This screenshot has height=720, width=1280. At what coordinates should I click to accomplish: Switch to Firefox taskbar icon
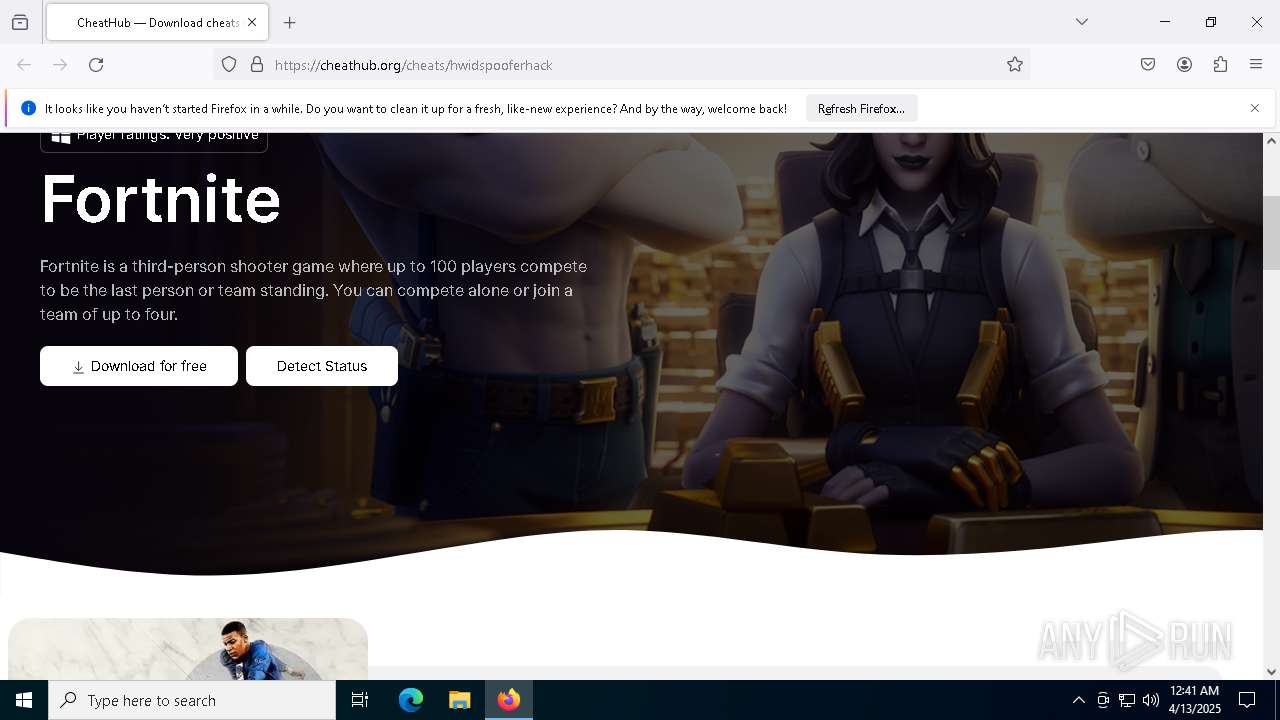509,700
